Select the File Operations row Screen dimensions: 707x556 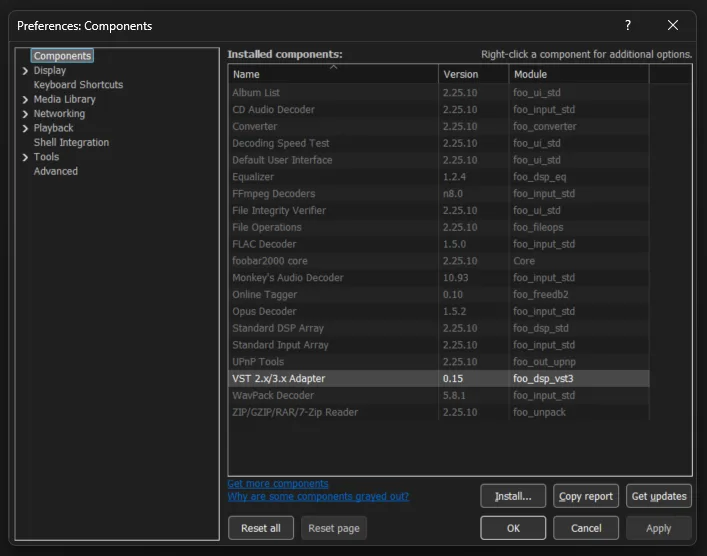(439, 227)
